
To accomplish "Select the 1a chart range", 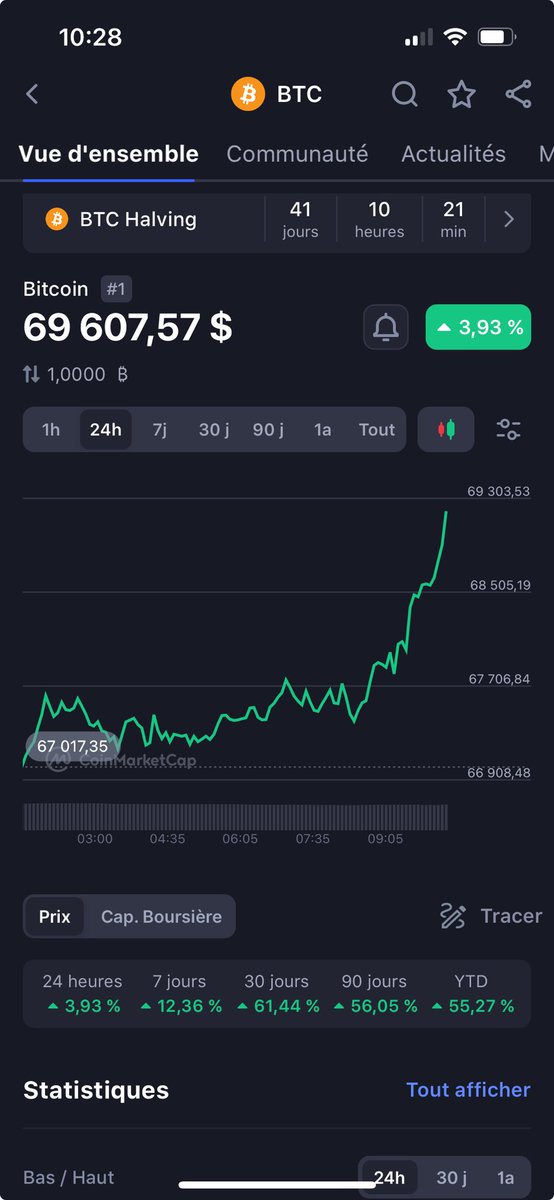I will coord(322,430).
